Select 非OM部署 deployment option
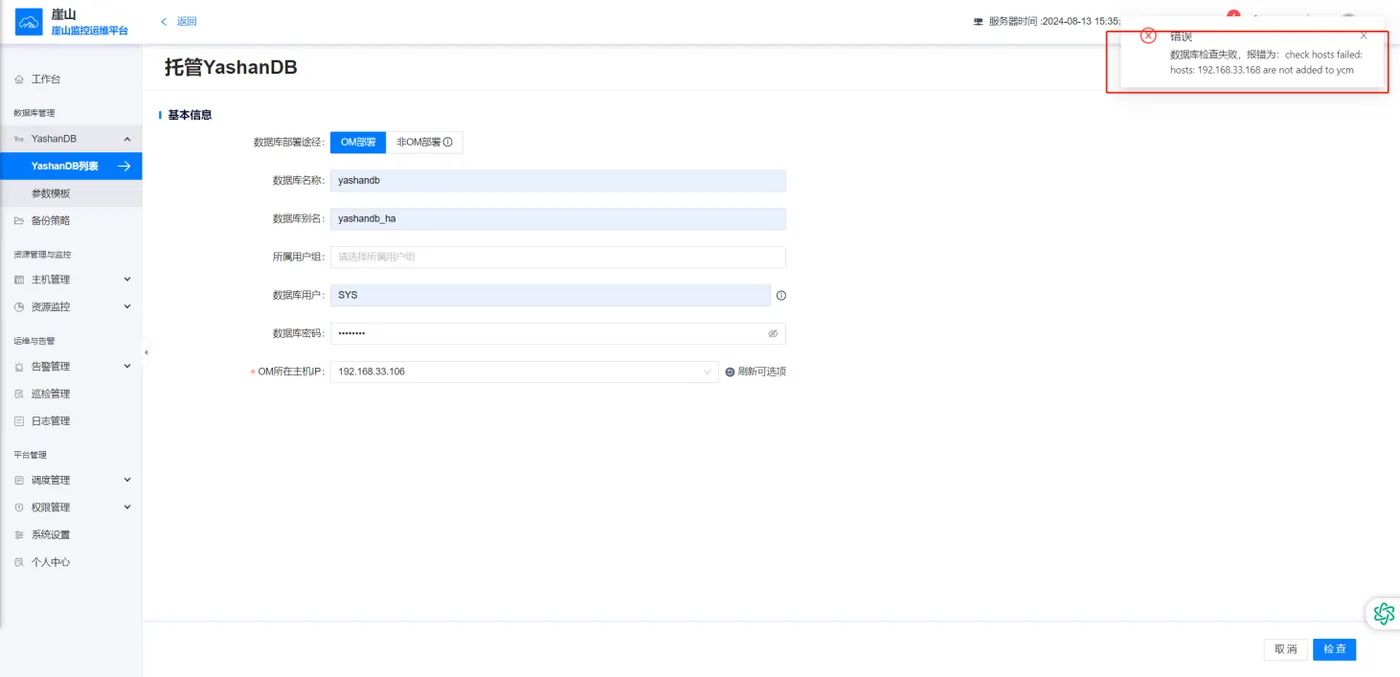 click(x=424, y=142)
